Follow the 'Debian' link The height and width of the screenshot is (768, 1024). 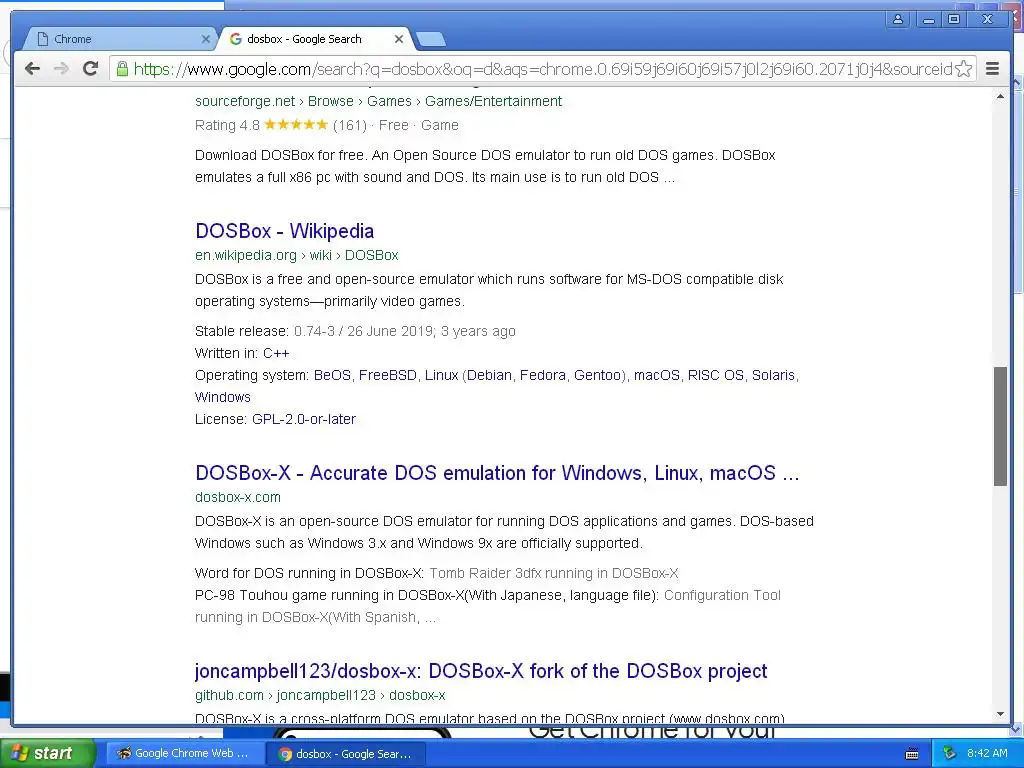point(489,376)
